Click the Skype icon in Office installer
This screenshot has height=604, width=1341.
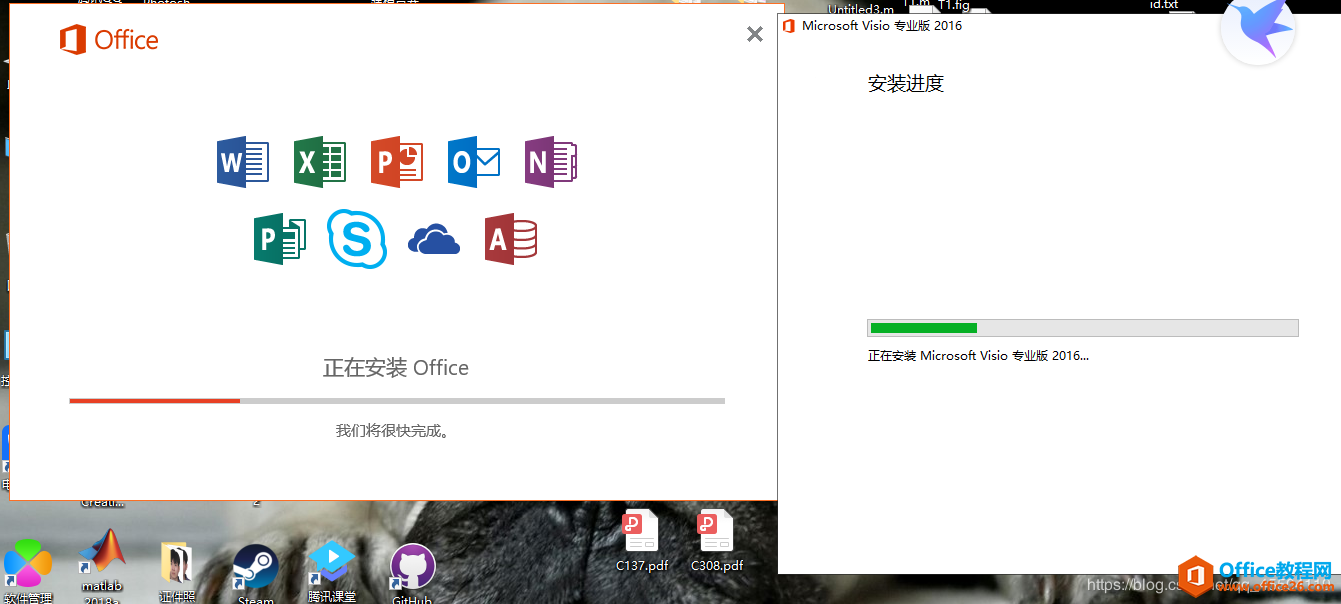[357, 239]
